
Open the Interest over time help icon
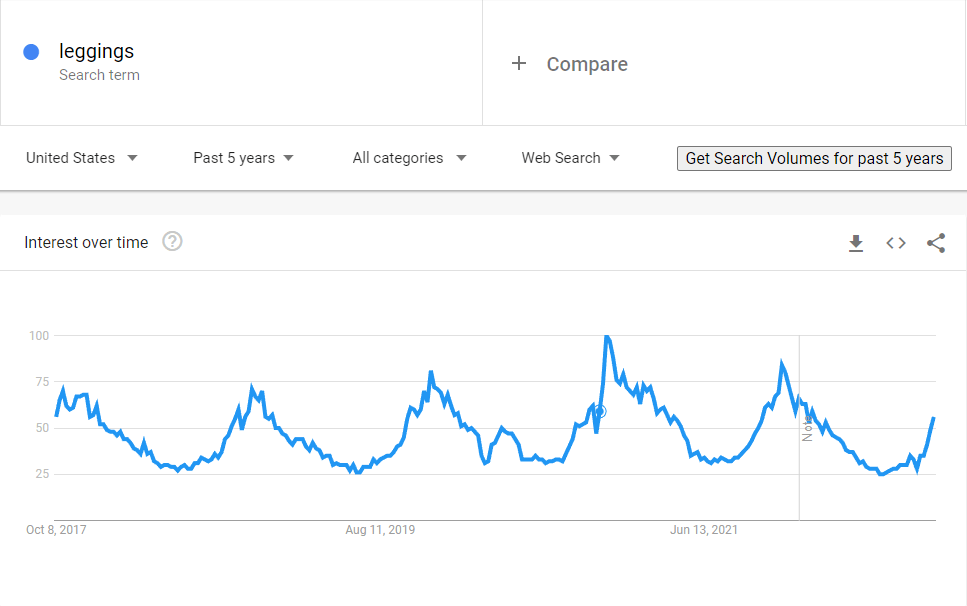click(x=172, y=241)
